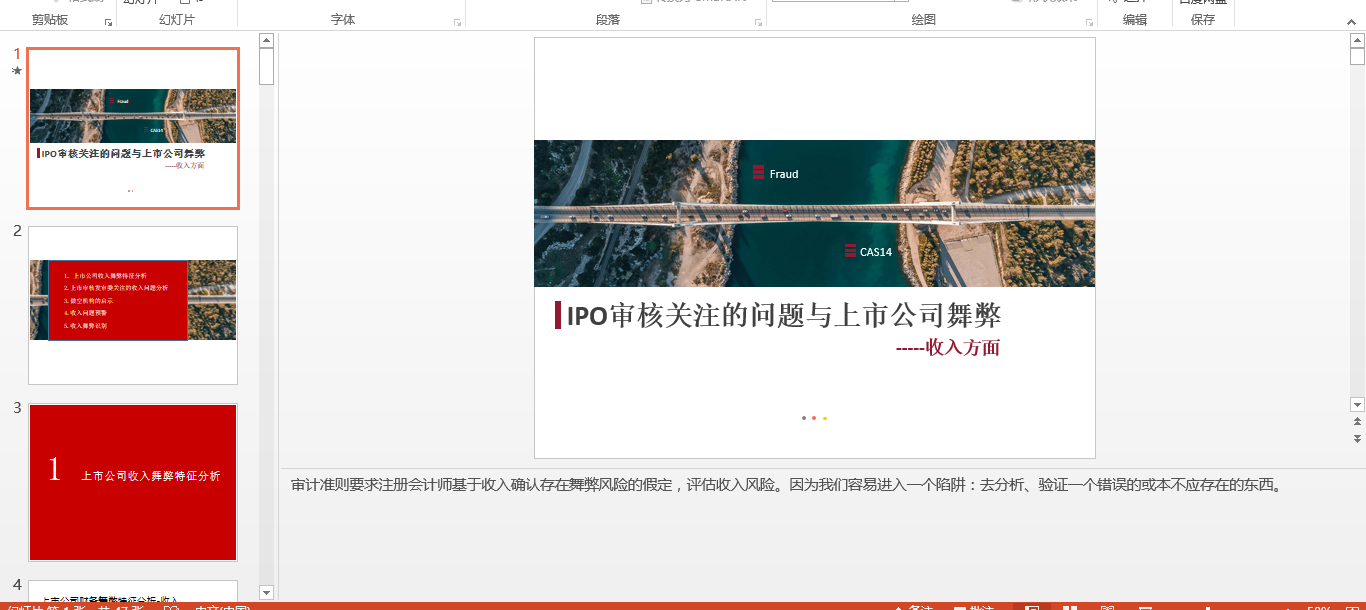This screenshot has width=1366, height=610.
Task: Open the 字体 group dialog launcher
Action: tap(458, 21)
